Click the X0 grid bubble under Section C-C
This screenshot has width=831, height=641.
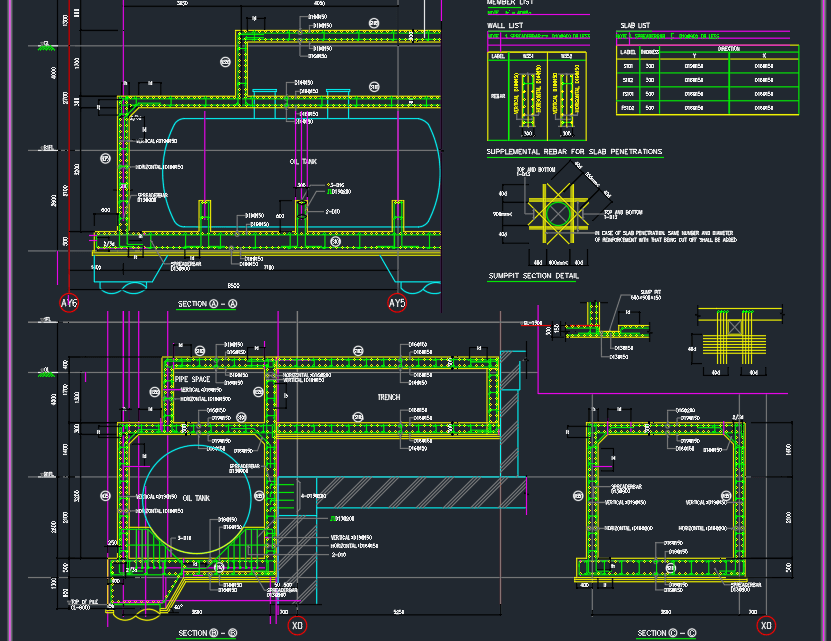pos(766,626)
